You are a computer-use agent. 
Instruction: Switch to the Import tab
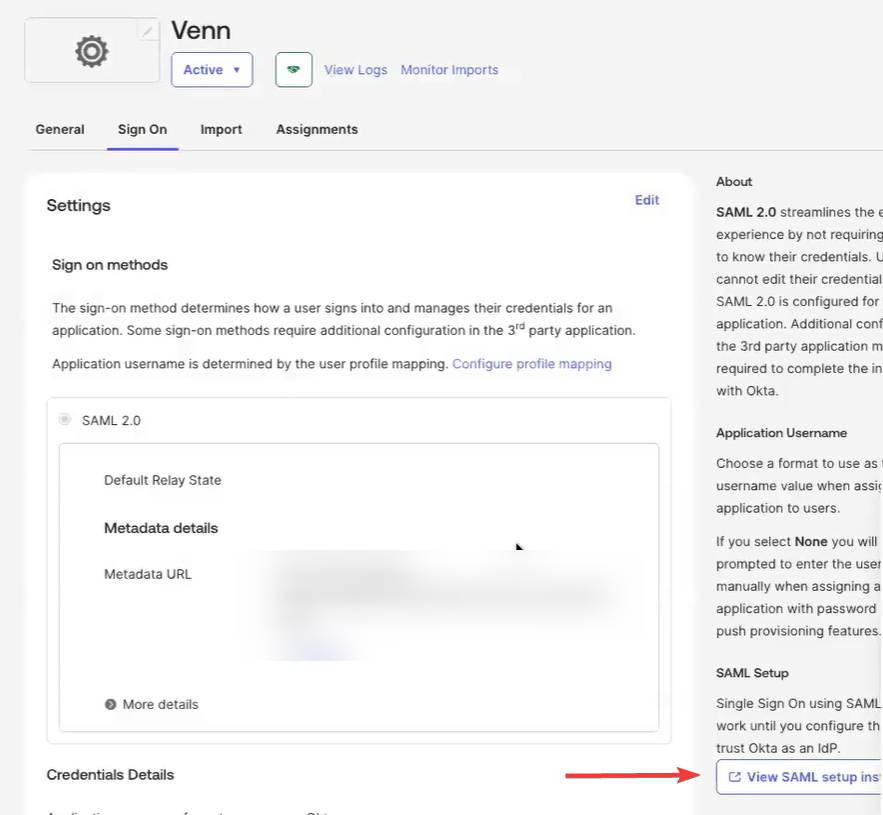tap(221, 129)
